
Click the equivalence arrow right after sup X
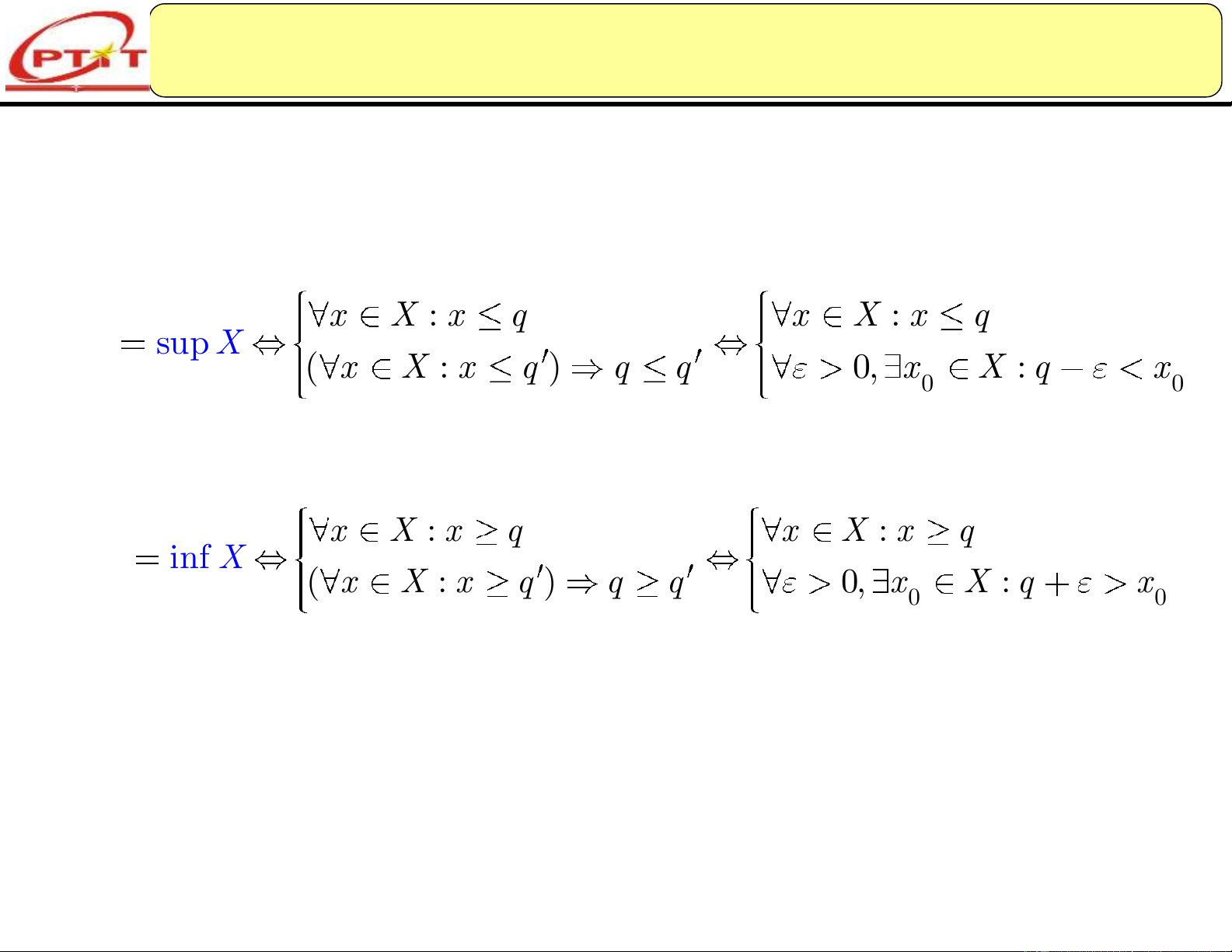(x=270, y=345)
